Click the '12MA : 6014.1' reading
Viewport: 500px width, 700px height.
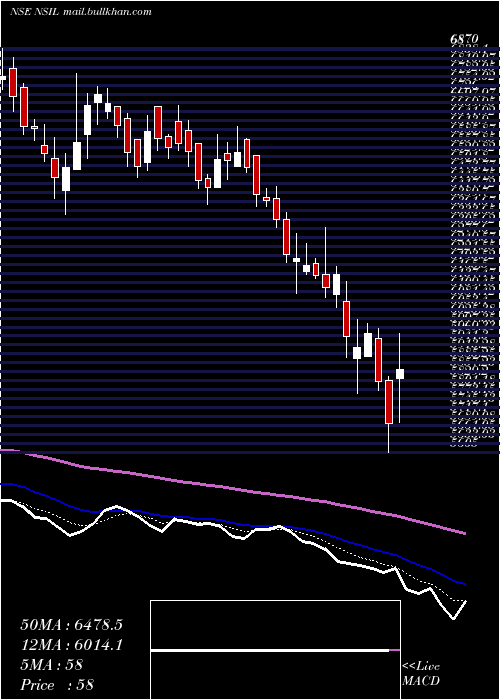[71, 645]
